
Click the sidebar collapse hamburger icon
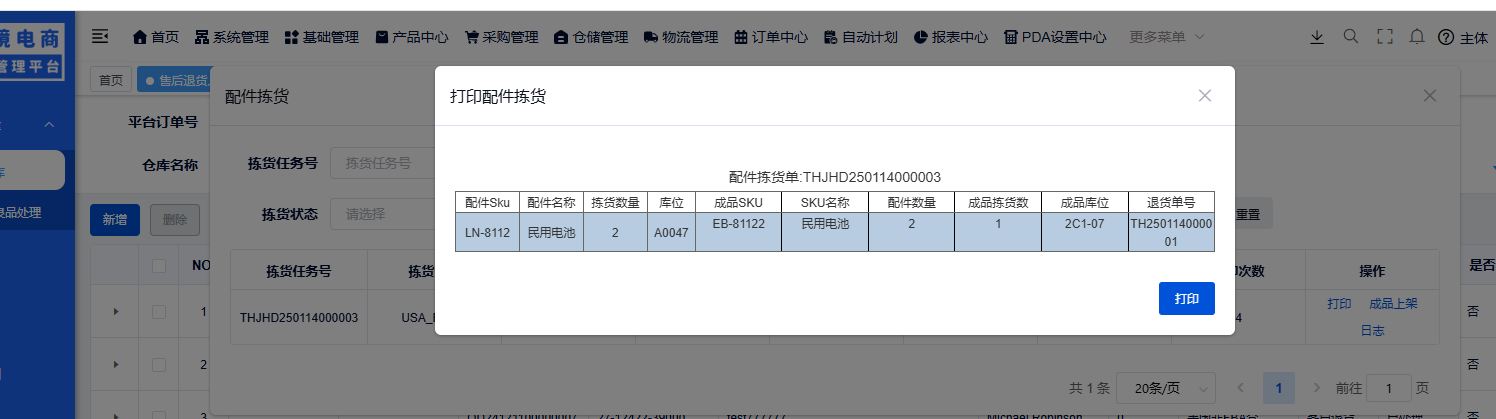tap(100, 37)
